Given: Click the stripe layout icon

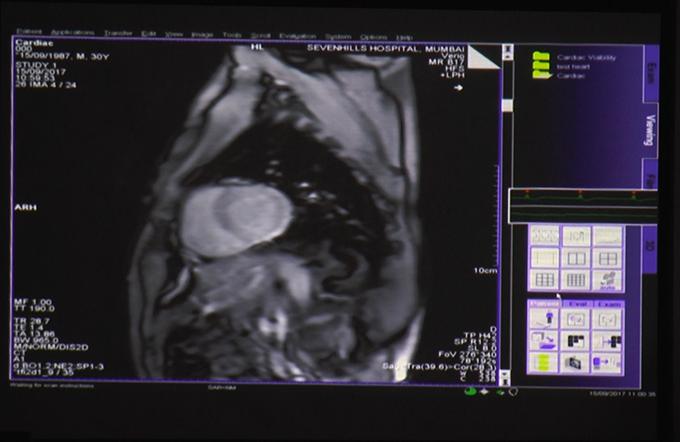Looking at the screenshot, I should 544,236.
